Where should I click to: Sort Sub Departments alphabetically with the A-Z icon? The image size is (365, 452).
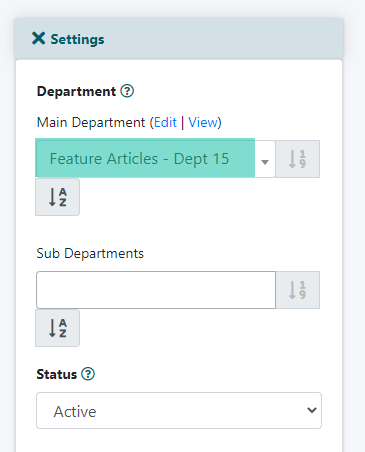click(57, 328)
